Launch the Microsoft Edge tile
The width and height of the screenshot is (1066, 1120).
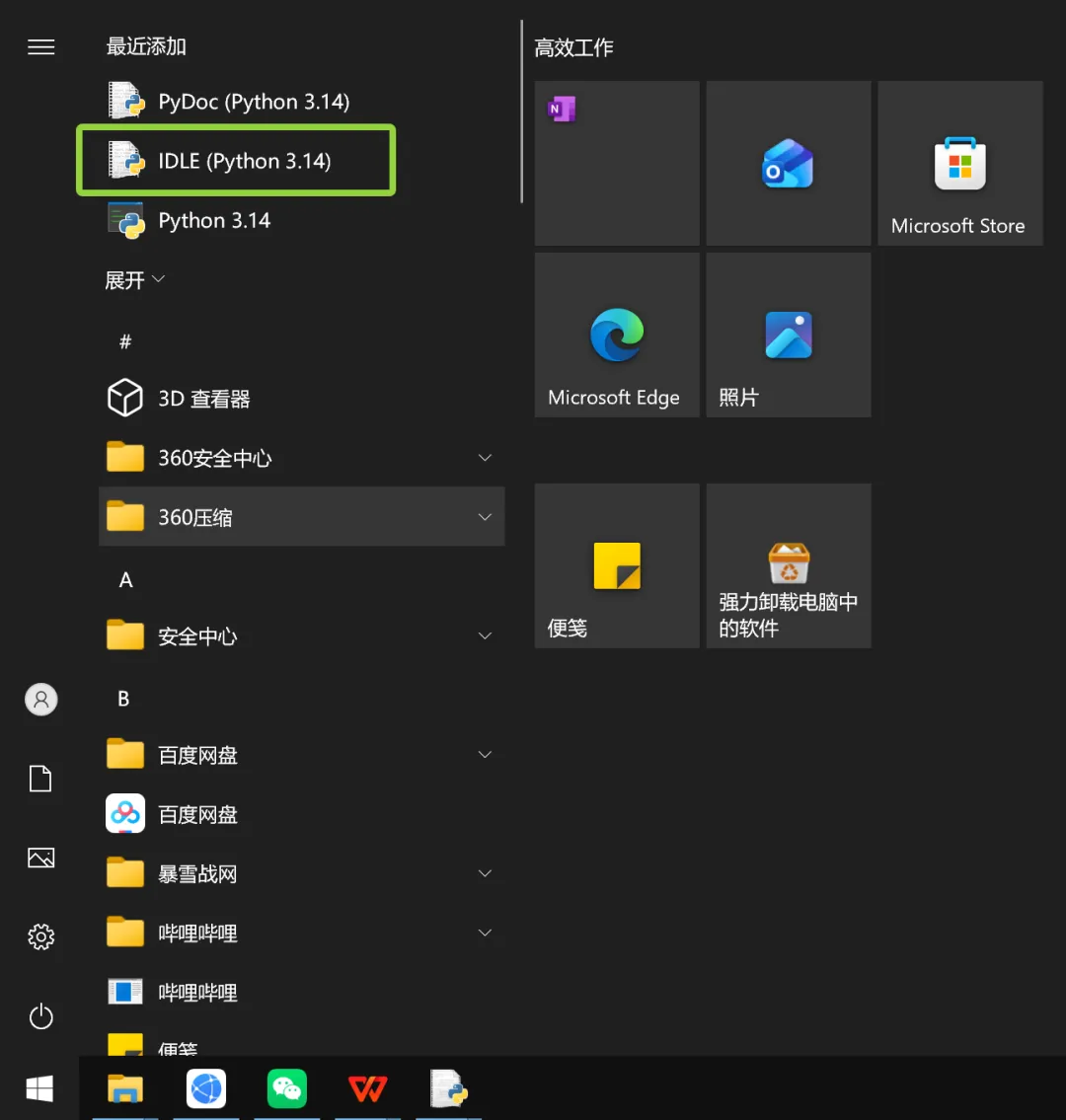617,335
